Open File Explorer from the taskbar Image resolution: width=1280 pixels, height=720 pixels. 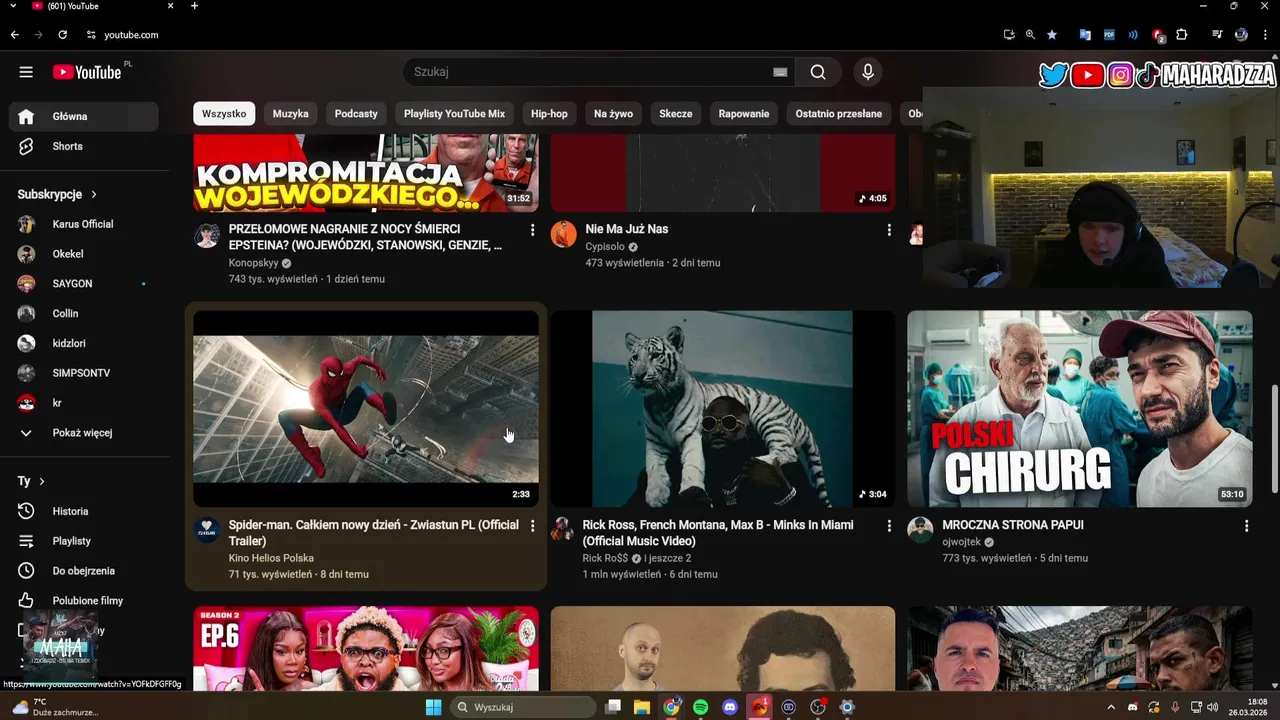click(x=642, y=707)
